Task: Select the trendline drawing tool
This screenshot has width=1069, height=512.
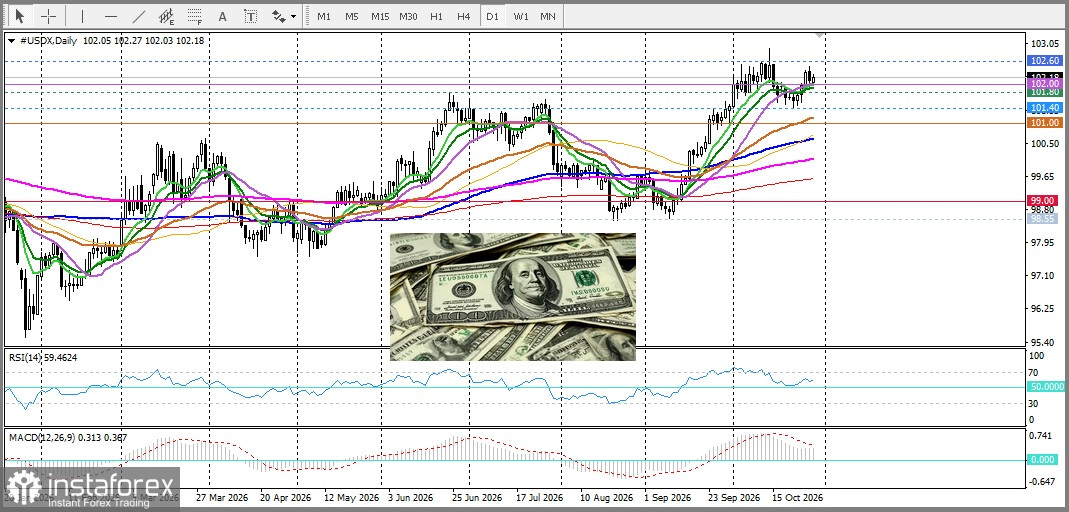Action: click(x=138, y=16)
